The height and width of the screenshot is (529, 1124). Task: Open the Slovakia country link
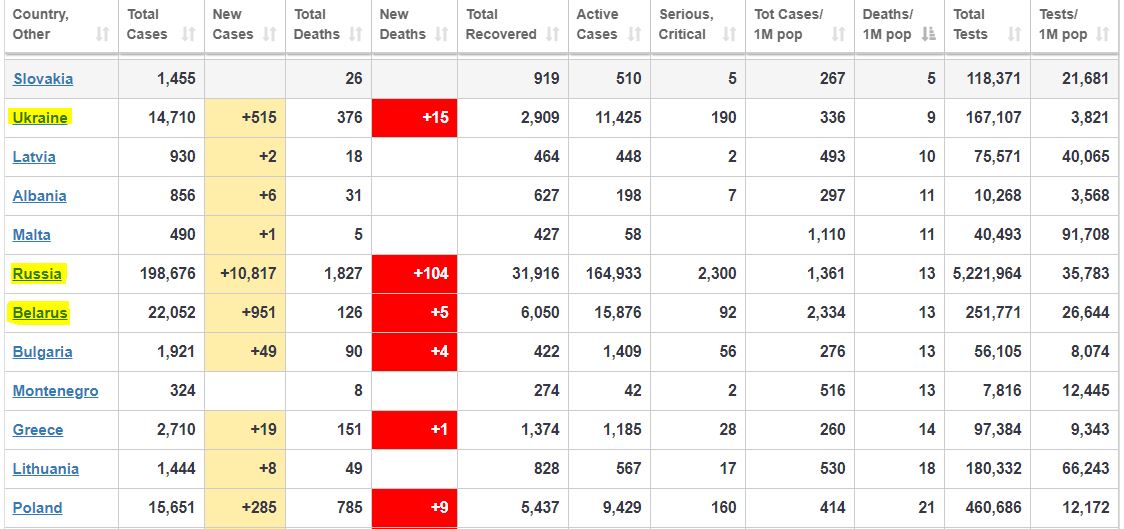point(43,79)
